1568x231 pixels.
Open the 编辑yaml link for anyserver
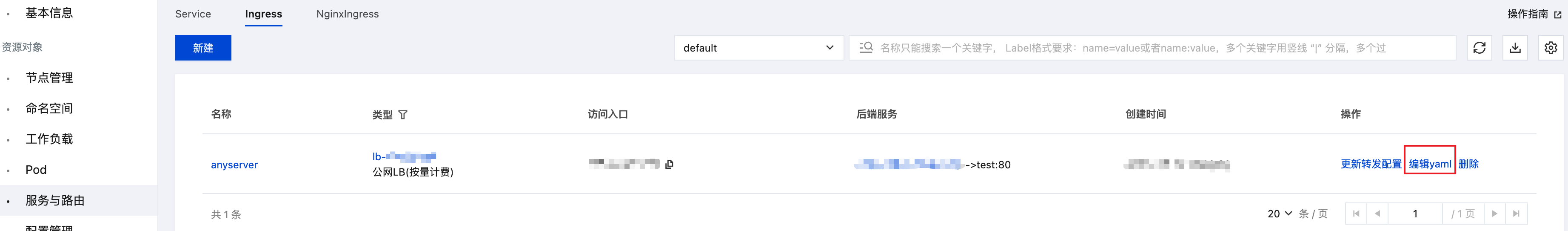coord(1430,164)
